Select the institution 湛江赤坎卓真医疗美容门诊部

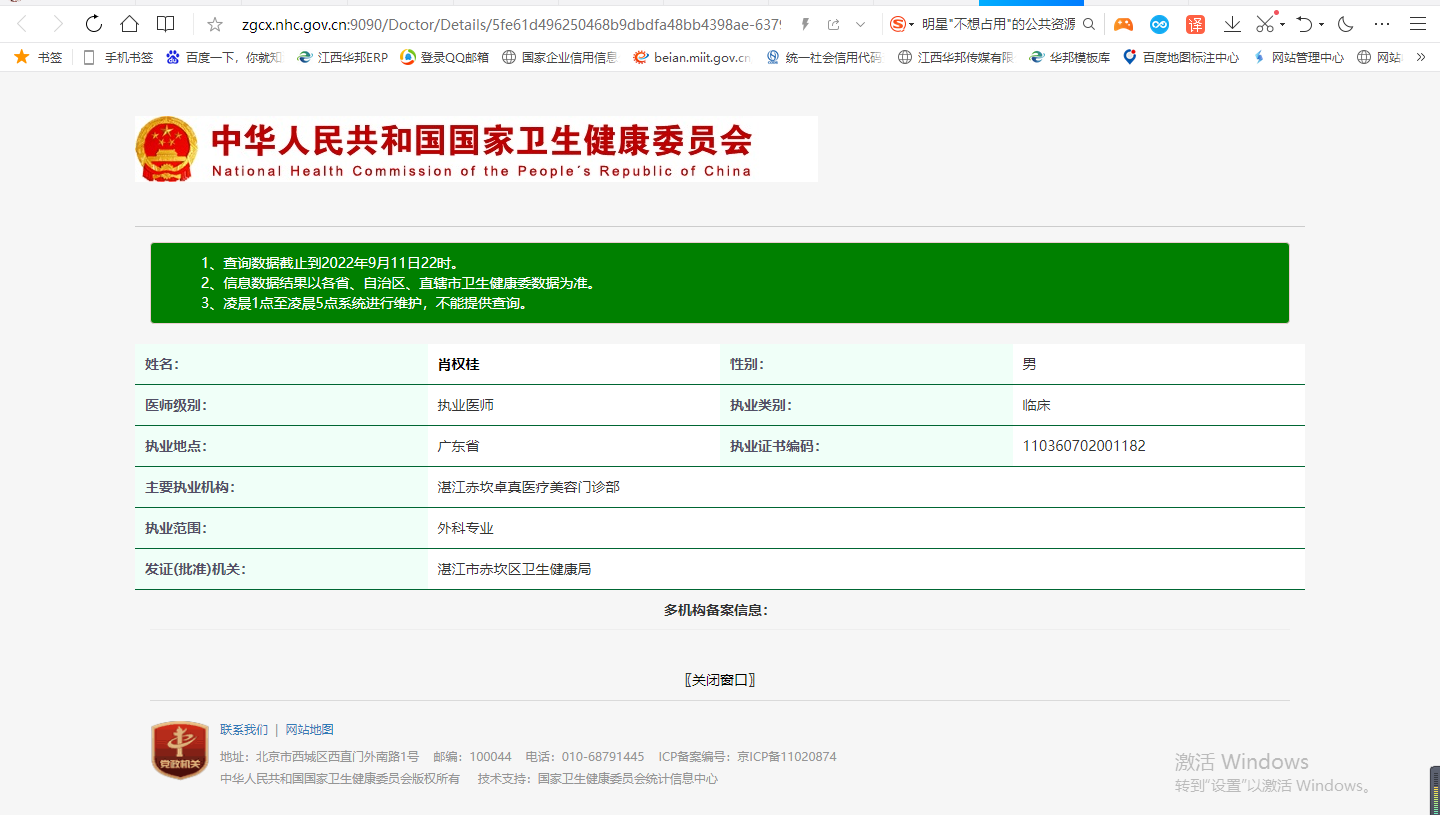point(528,487)
